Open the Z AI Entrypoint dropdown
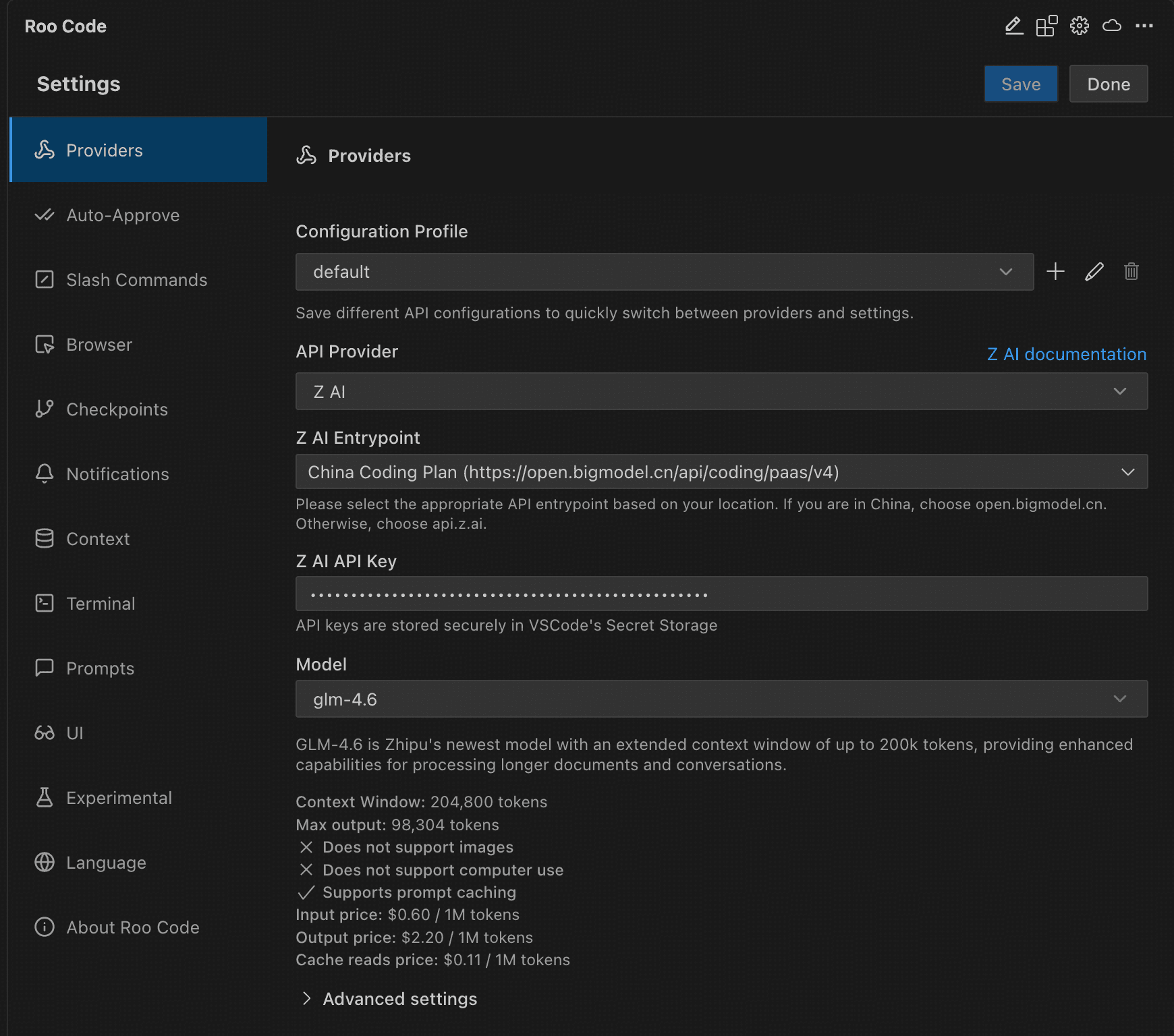The image size is (1174, 1036). click(x=721, y=472)
